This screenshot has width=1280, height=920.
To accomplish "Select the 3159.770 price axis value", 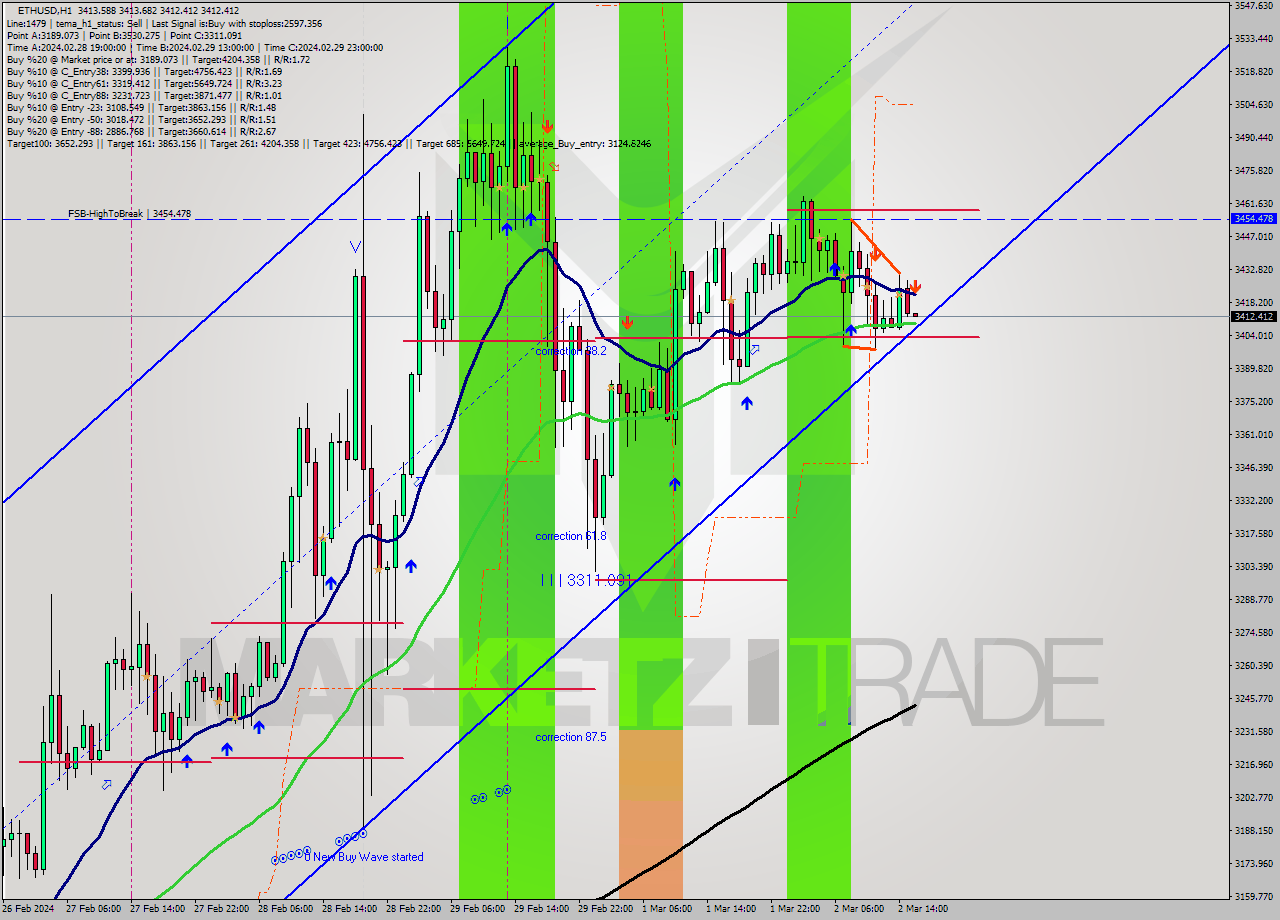I will click(1253, 896).
